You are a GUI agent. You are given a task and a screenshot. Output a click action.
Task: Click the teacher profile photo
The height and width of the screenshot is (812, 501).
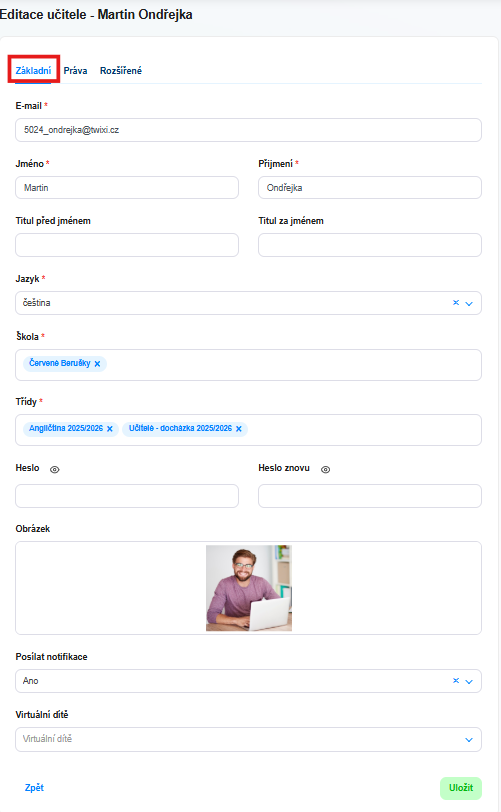(249, 588)
